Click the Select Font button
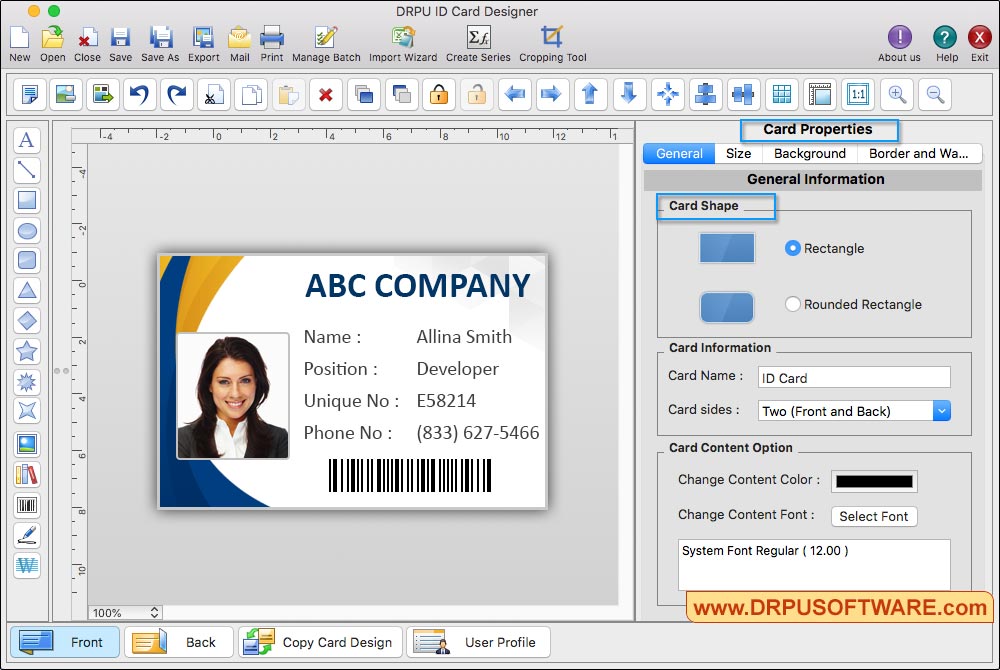 click(873, 516)
